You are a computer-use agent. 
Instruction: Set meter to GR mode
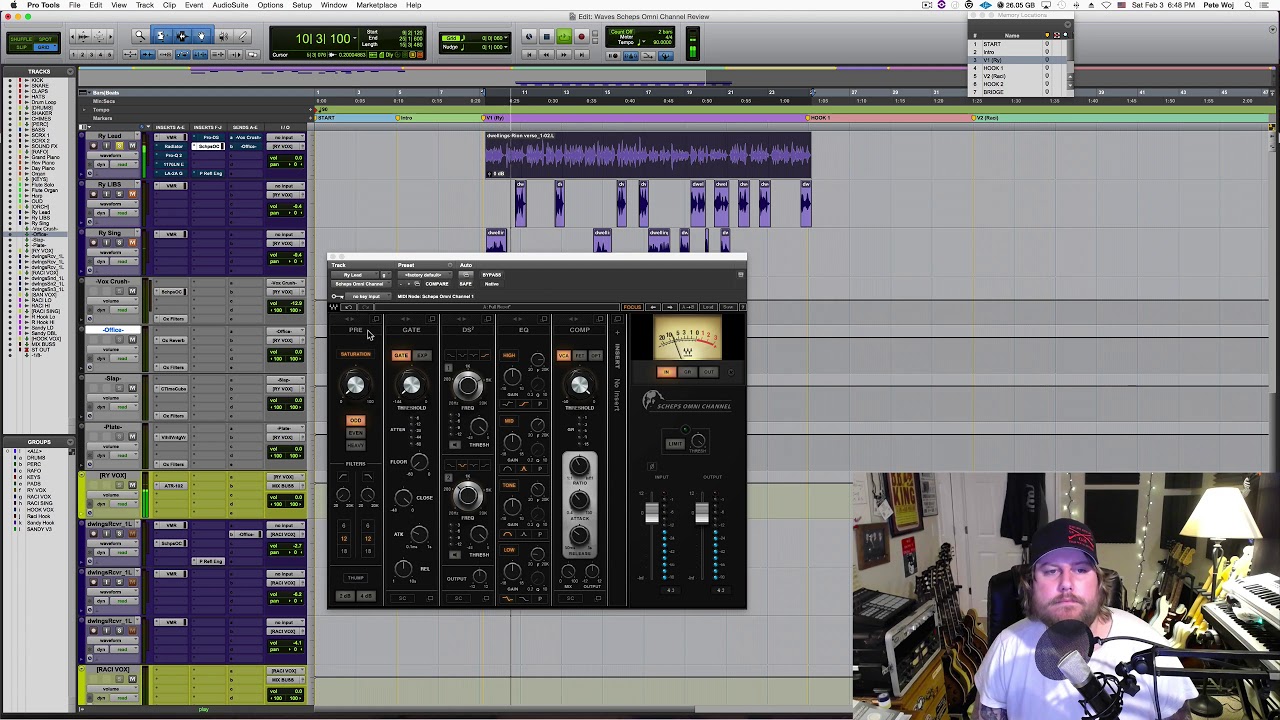(688, 372)
